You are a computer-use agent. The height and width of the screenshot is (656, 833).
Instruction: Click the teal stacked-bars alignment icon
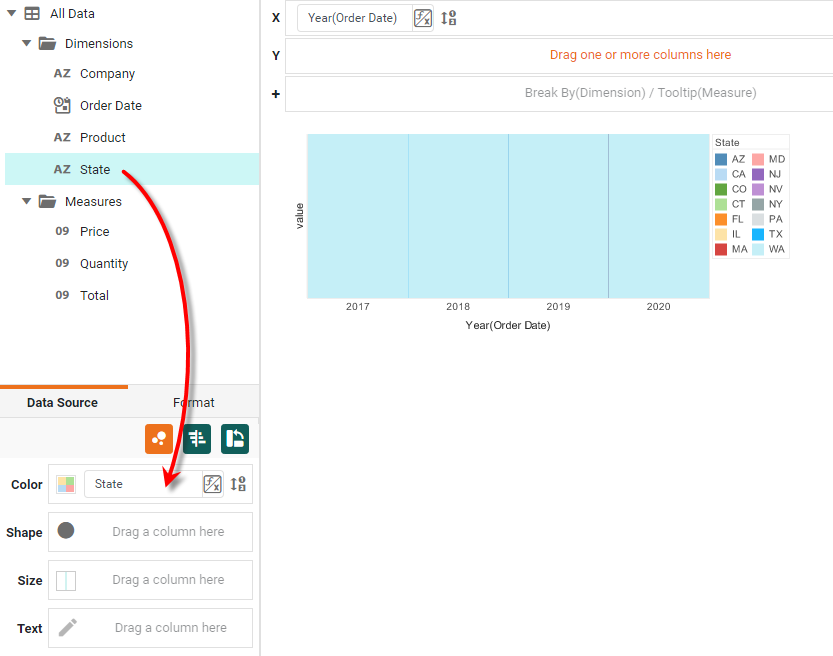[197, 438]
